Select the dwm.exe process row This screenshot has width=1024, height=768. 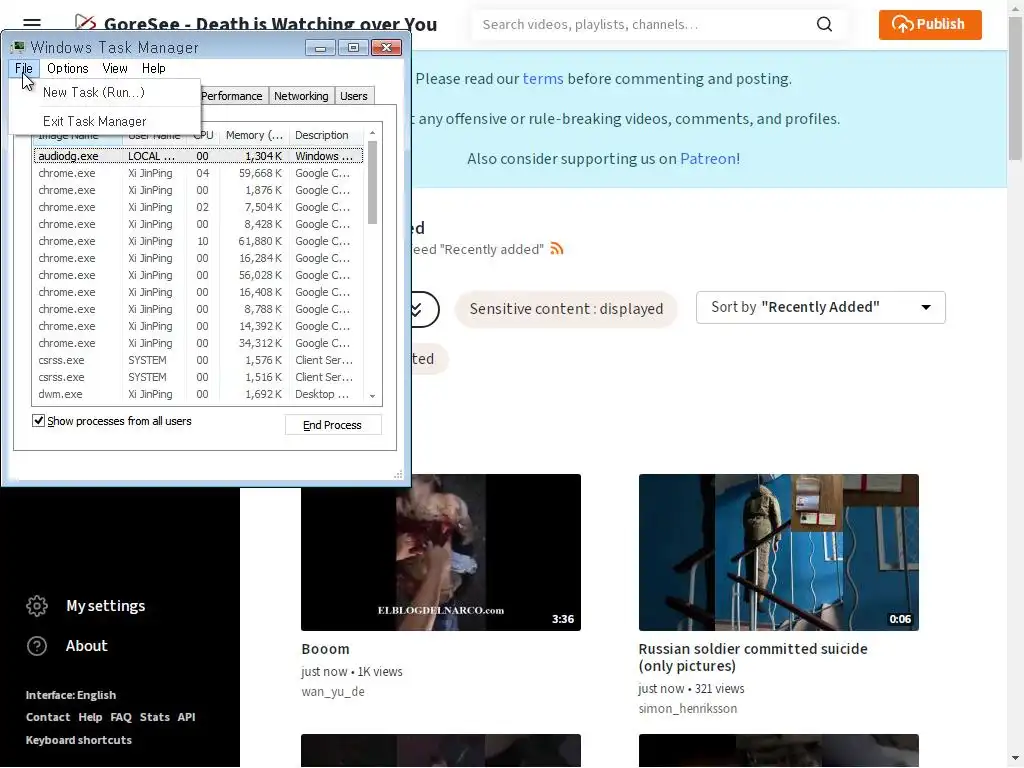(x=198, y=394)
